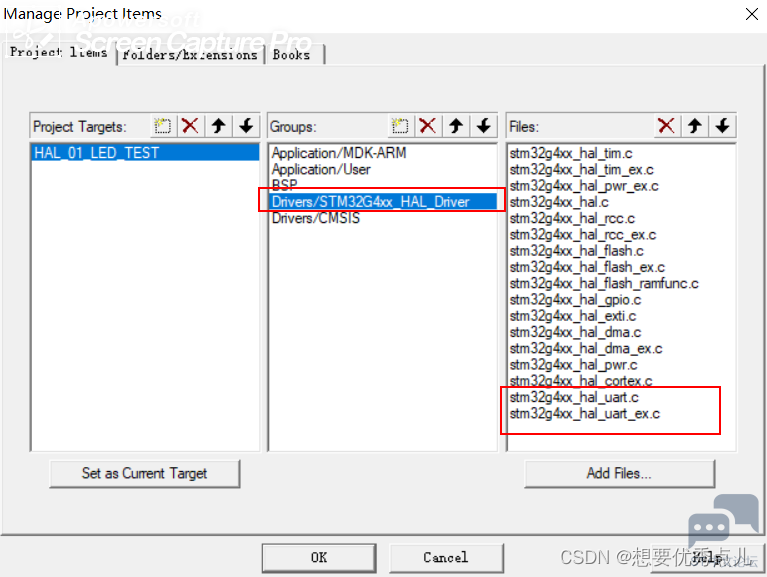Create a new group in Groups

(400, 126)
